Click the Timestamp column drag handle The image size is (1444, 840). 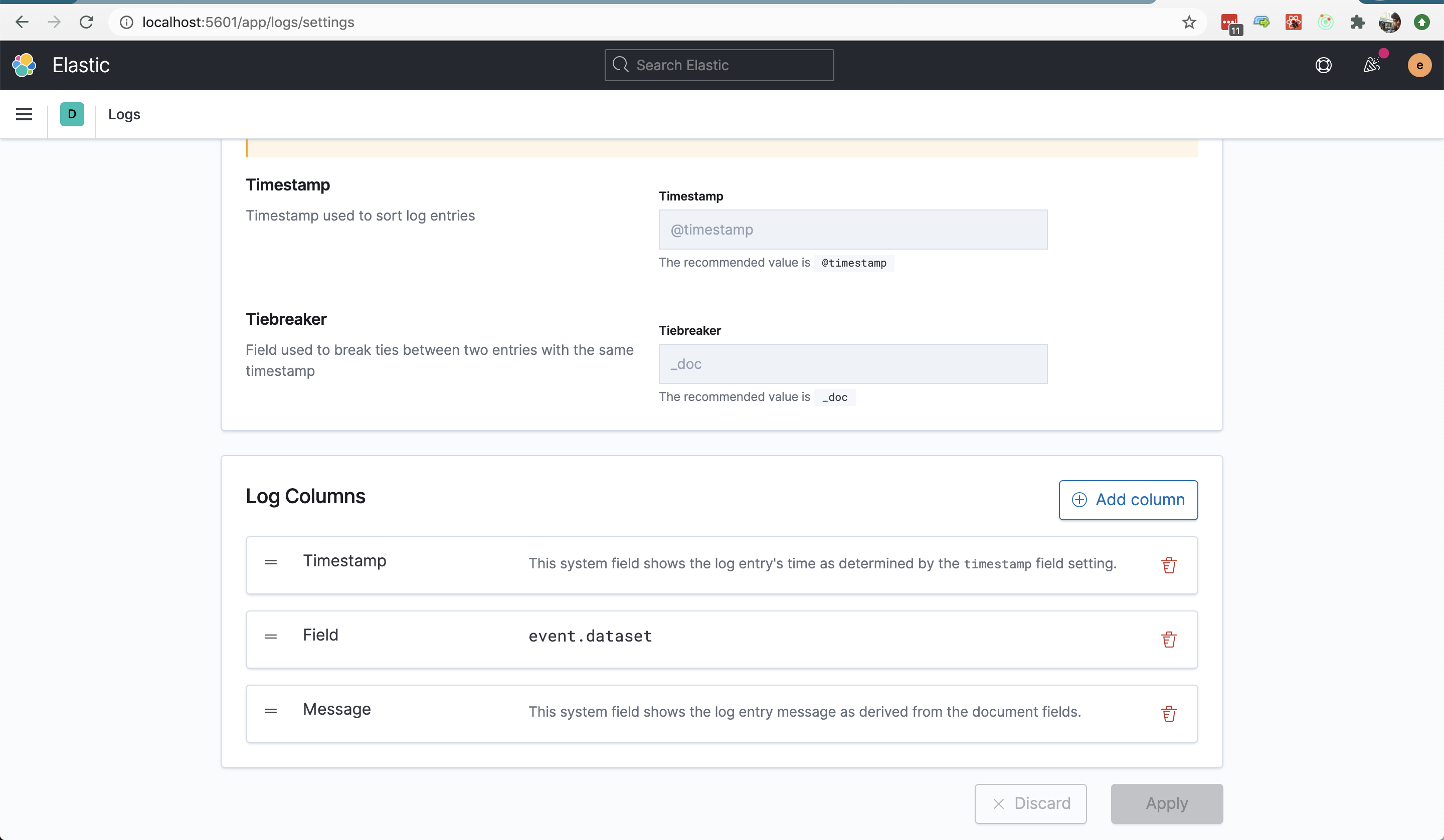270,563
